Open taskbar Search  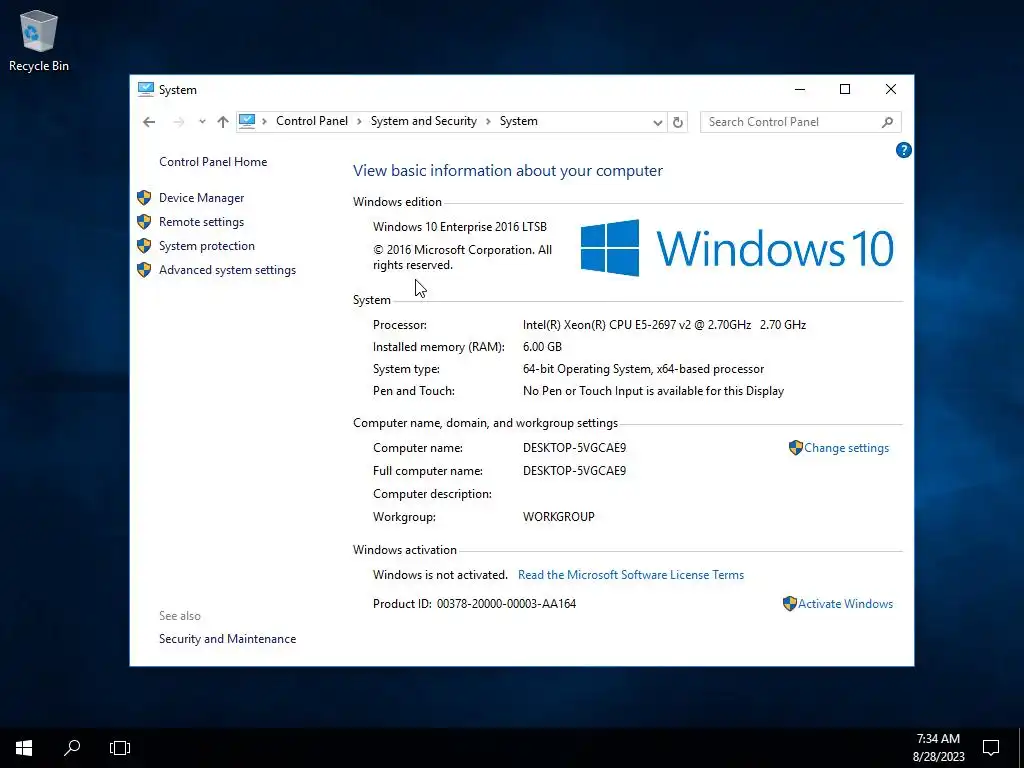72,748
